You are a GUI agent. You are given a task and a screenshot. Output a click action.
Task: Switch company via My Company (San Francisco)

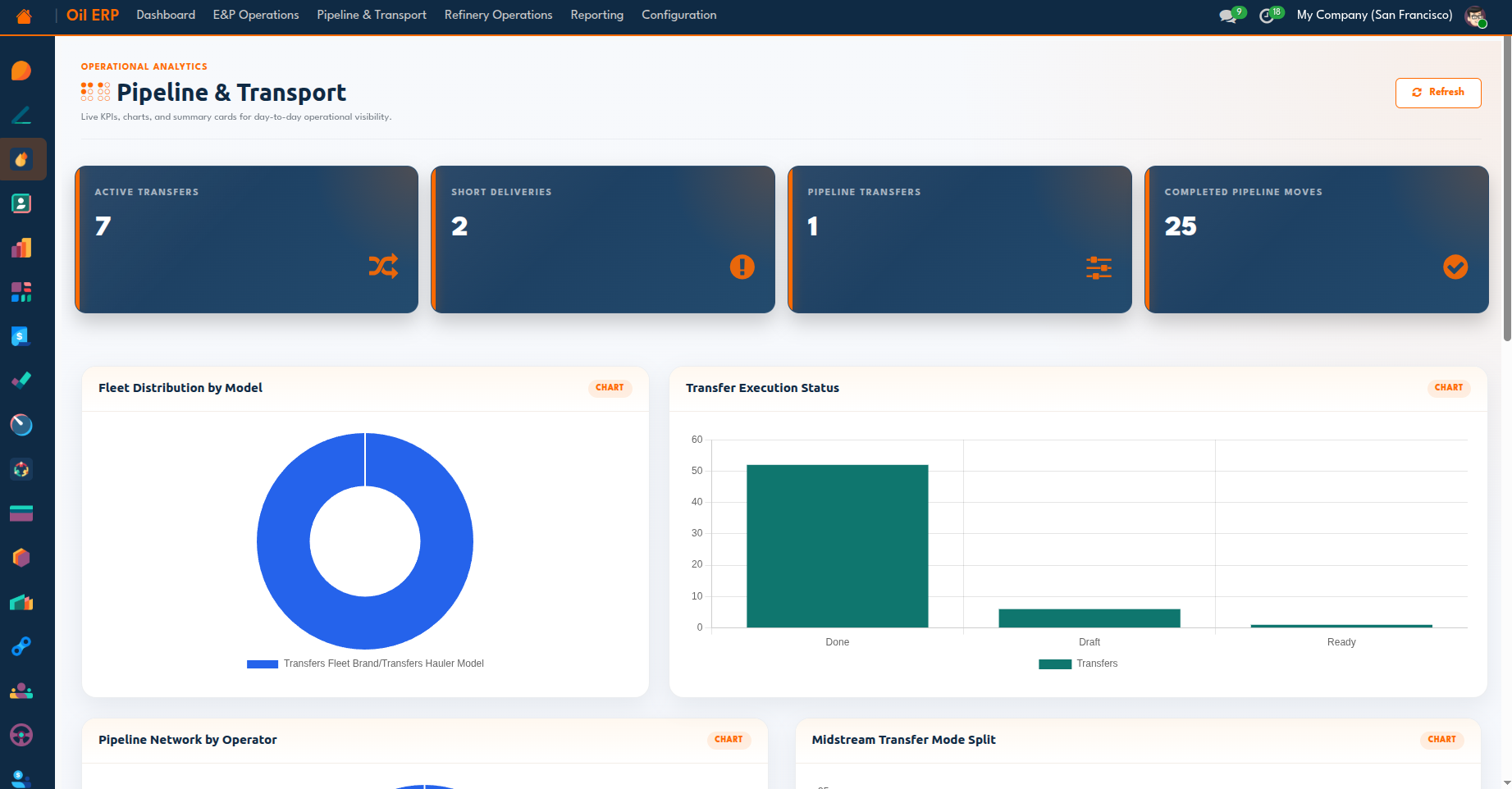point(1374,15)
